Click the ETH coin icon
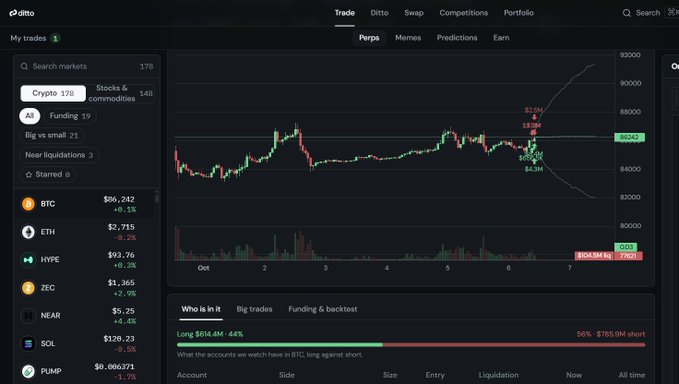Image resolution: width=679 pixels, height=384 pixels. (x=28, y=232)
